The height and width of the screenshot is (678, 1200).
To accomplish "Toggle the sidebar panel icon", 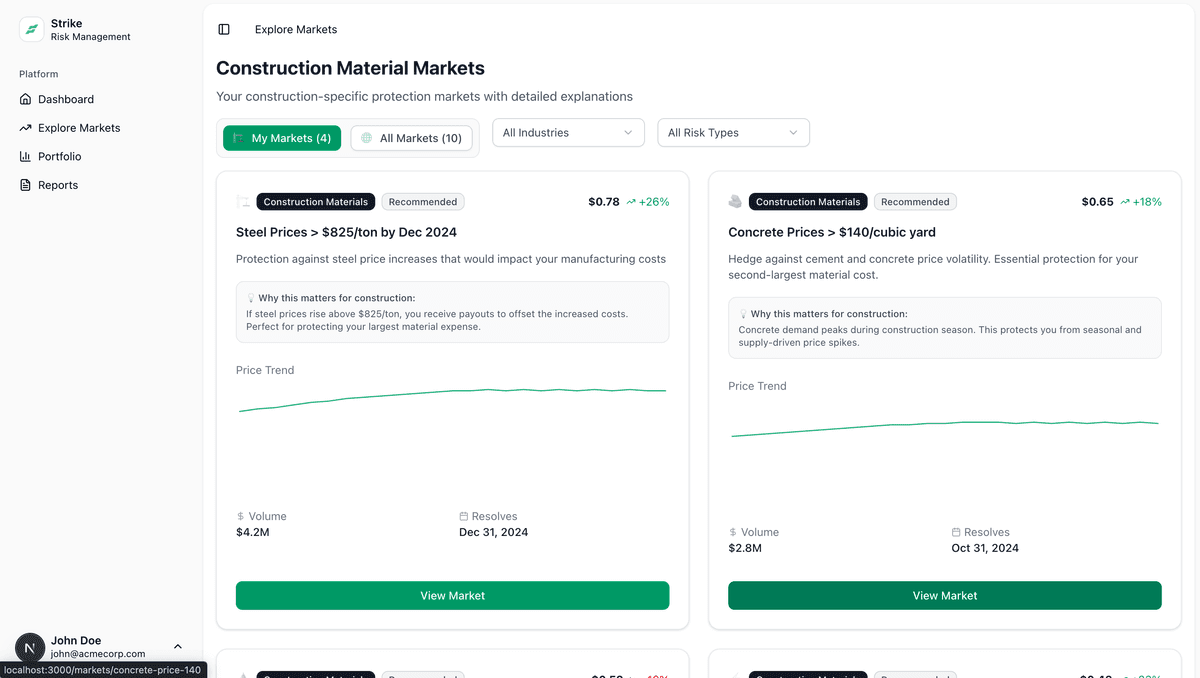I will 224,30.
